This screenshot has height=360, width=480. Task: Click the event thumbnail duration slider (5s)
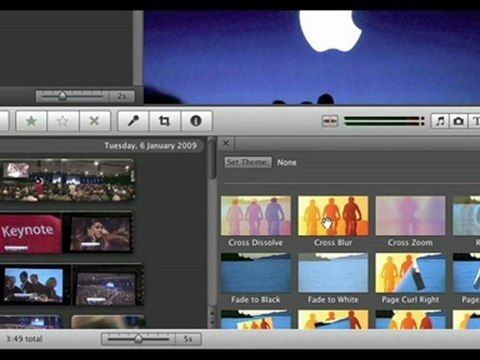[x=138, y=339]
